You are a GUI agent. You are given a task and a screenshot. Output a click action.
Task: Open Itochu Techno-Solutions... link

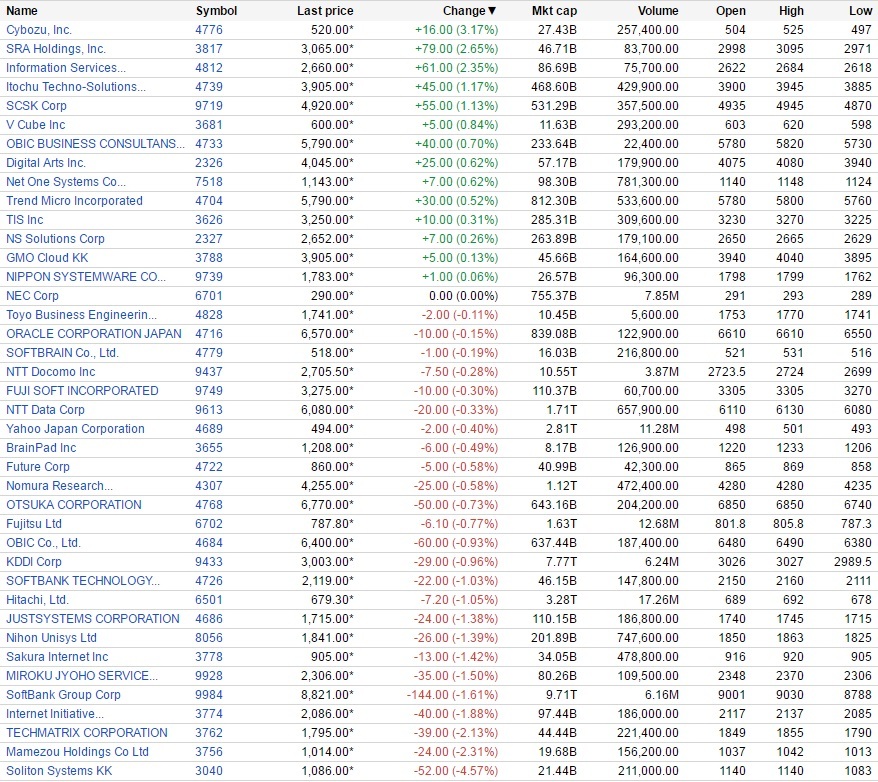tap(76, 87)
